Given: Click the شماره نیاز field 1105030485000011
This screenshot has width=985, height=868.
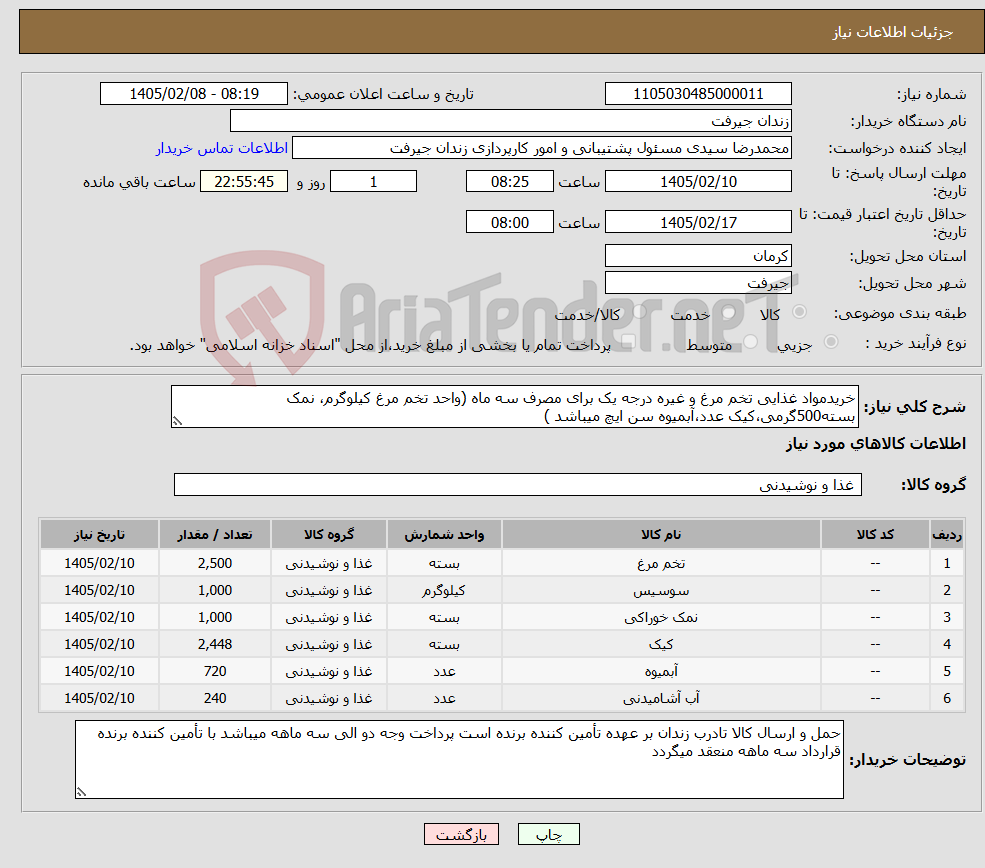Looking at the screenshot, I should click(698, 94).
